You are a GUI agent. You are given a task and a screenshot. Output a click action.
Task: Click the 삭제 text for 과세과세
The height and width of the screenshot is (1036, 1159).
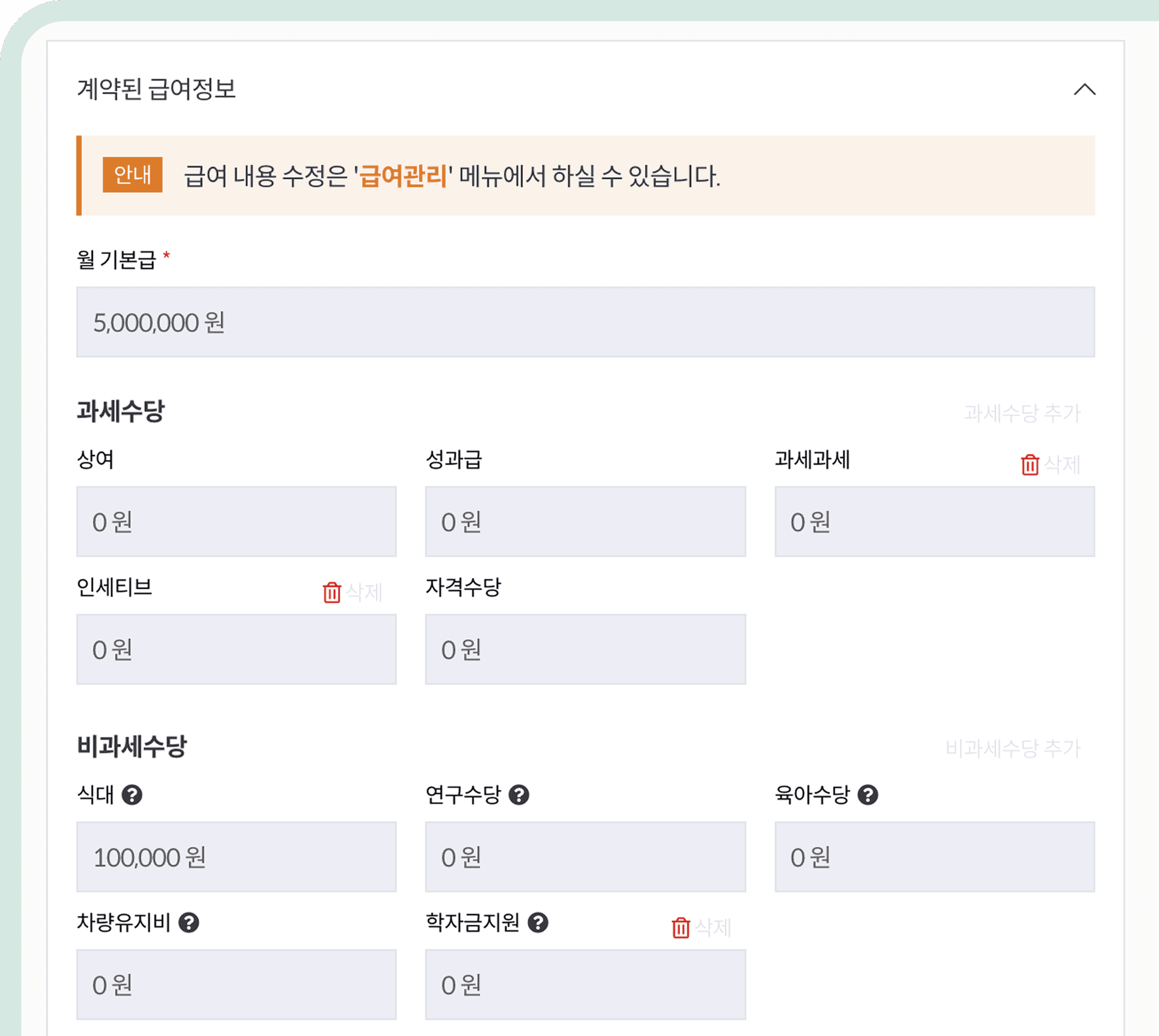click(1062, 464)
